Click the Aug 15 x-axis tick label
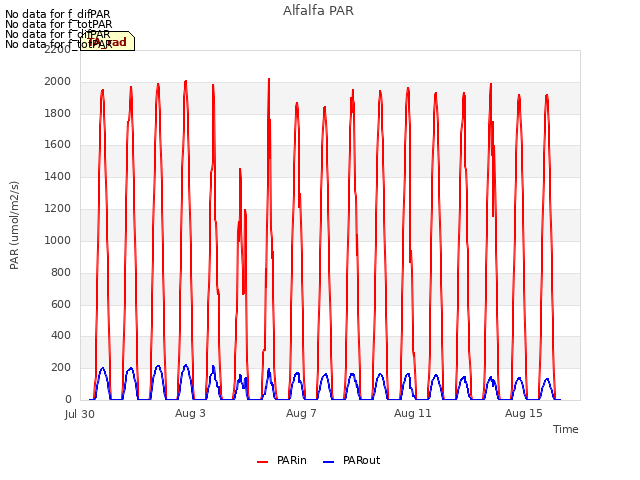This screenshot has width=640, height=480. coord(524,413)
